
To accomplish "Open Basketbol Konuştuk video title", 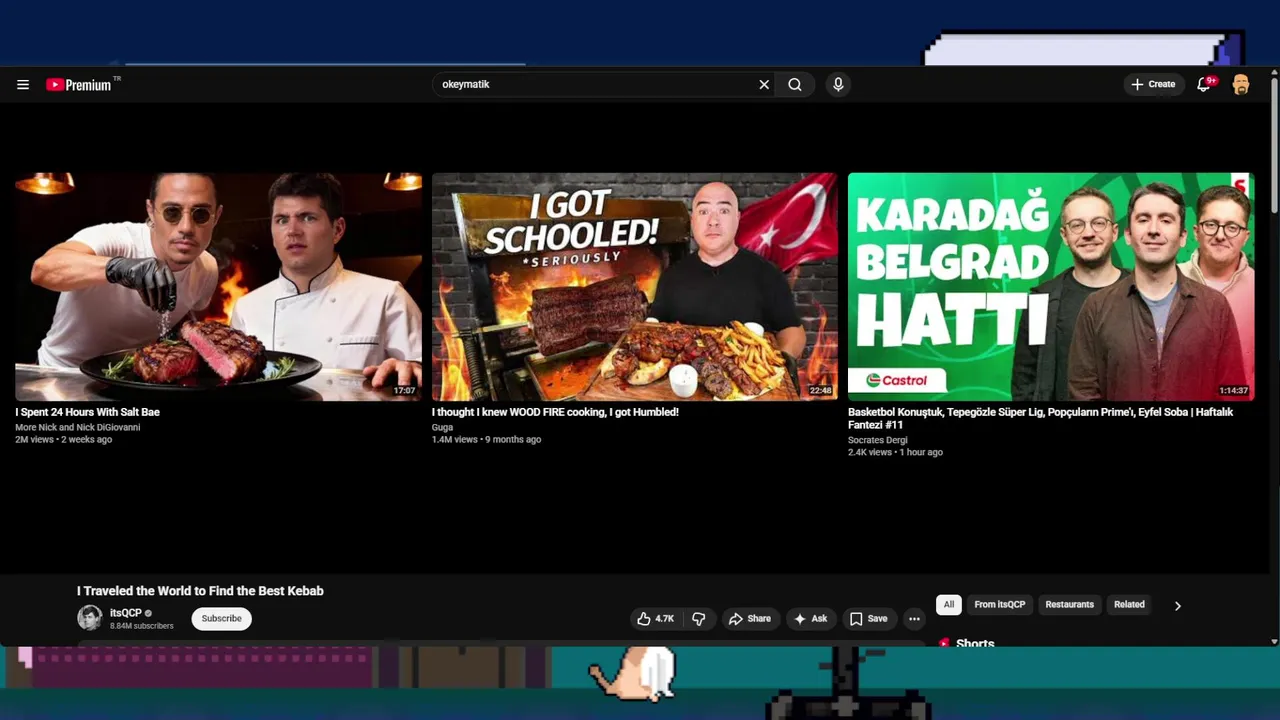I will tap(1041, 418).
